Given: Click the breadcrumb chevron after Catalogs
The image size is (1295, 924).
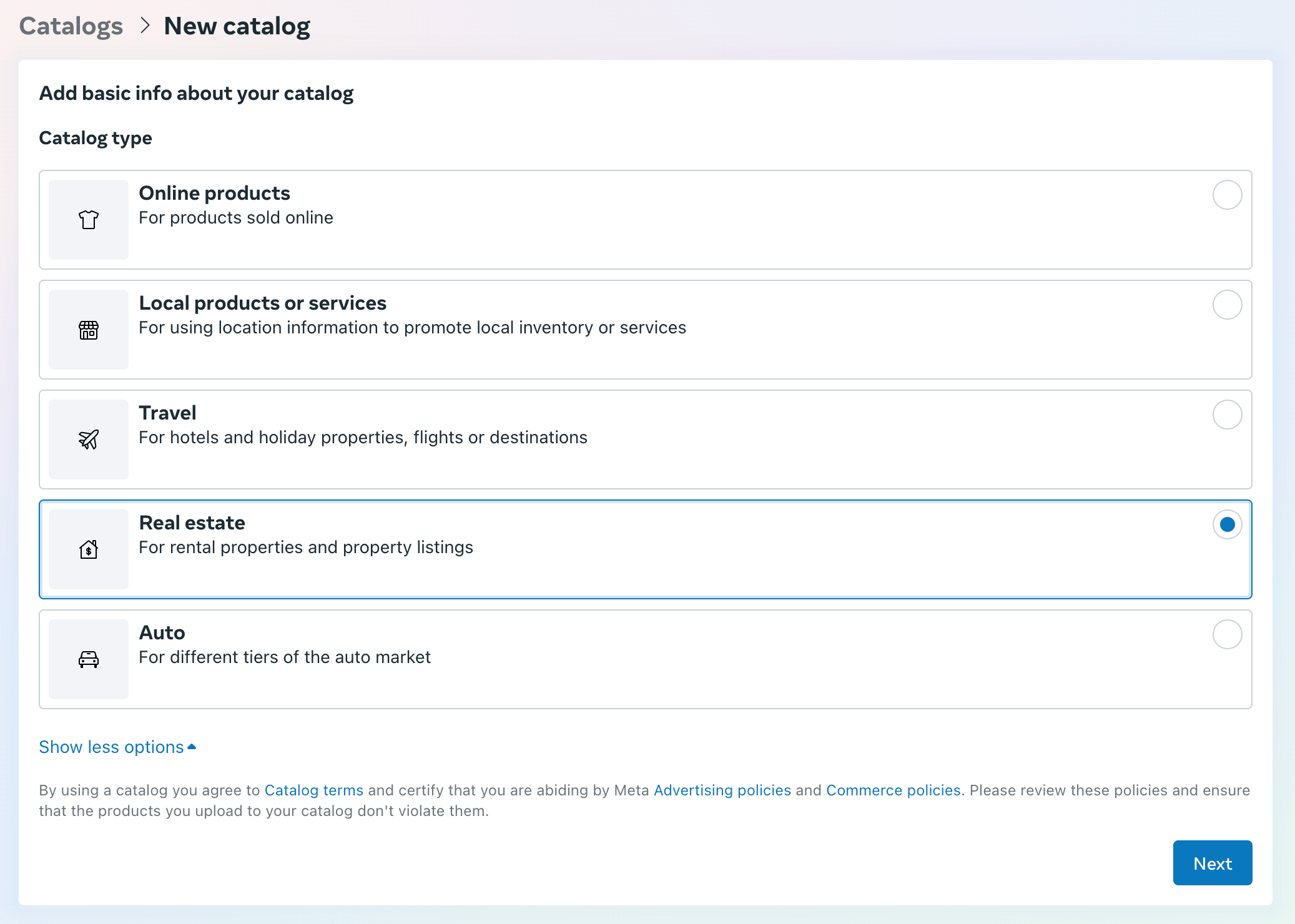Looking at the screenshot, I should coord(145,26).
